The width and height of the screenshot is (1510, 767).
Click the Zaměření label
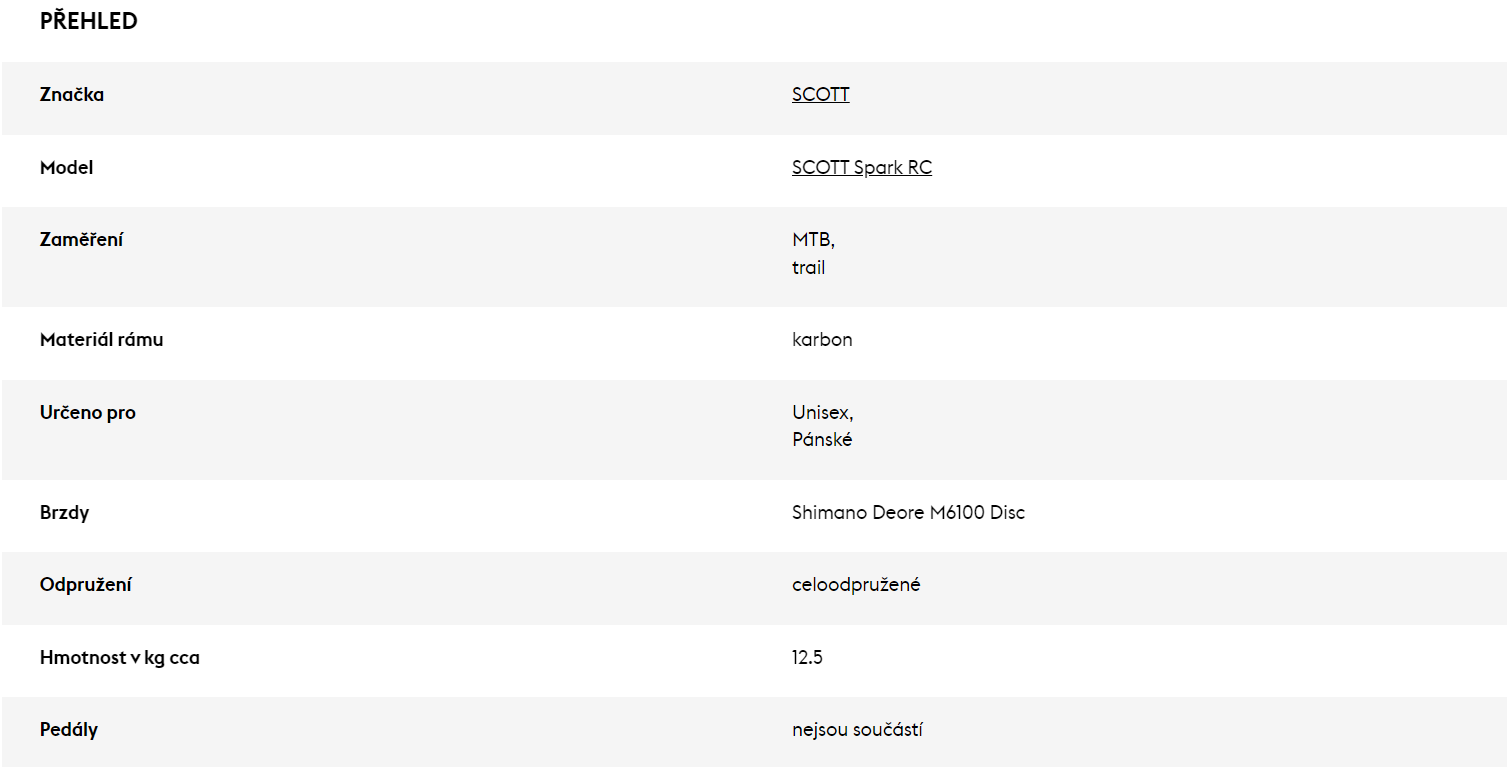coord(82,240)
